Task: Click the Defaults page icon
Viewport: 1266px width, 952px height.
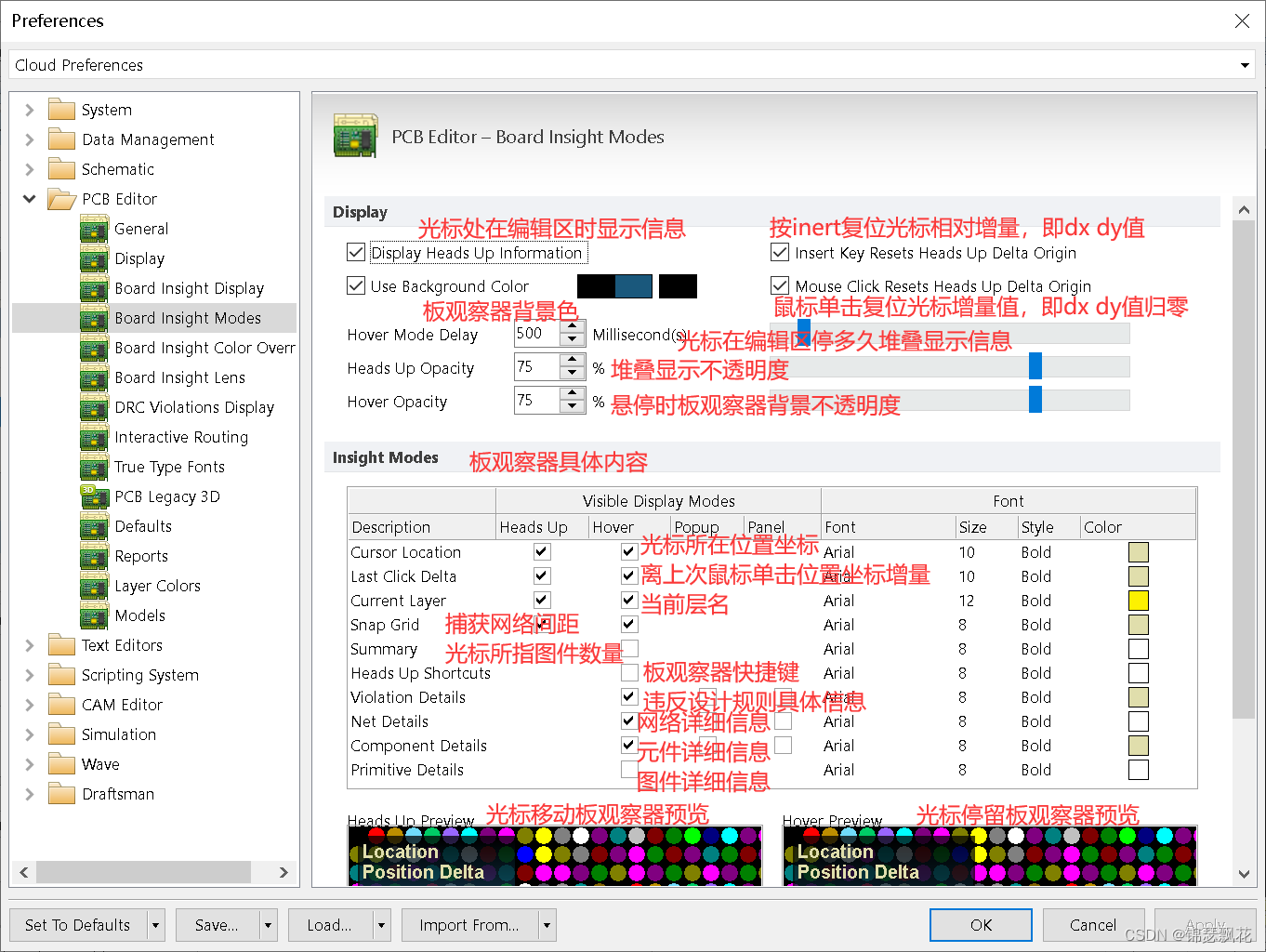Action: tap(94, 526)
